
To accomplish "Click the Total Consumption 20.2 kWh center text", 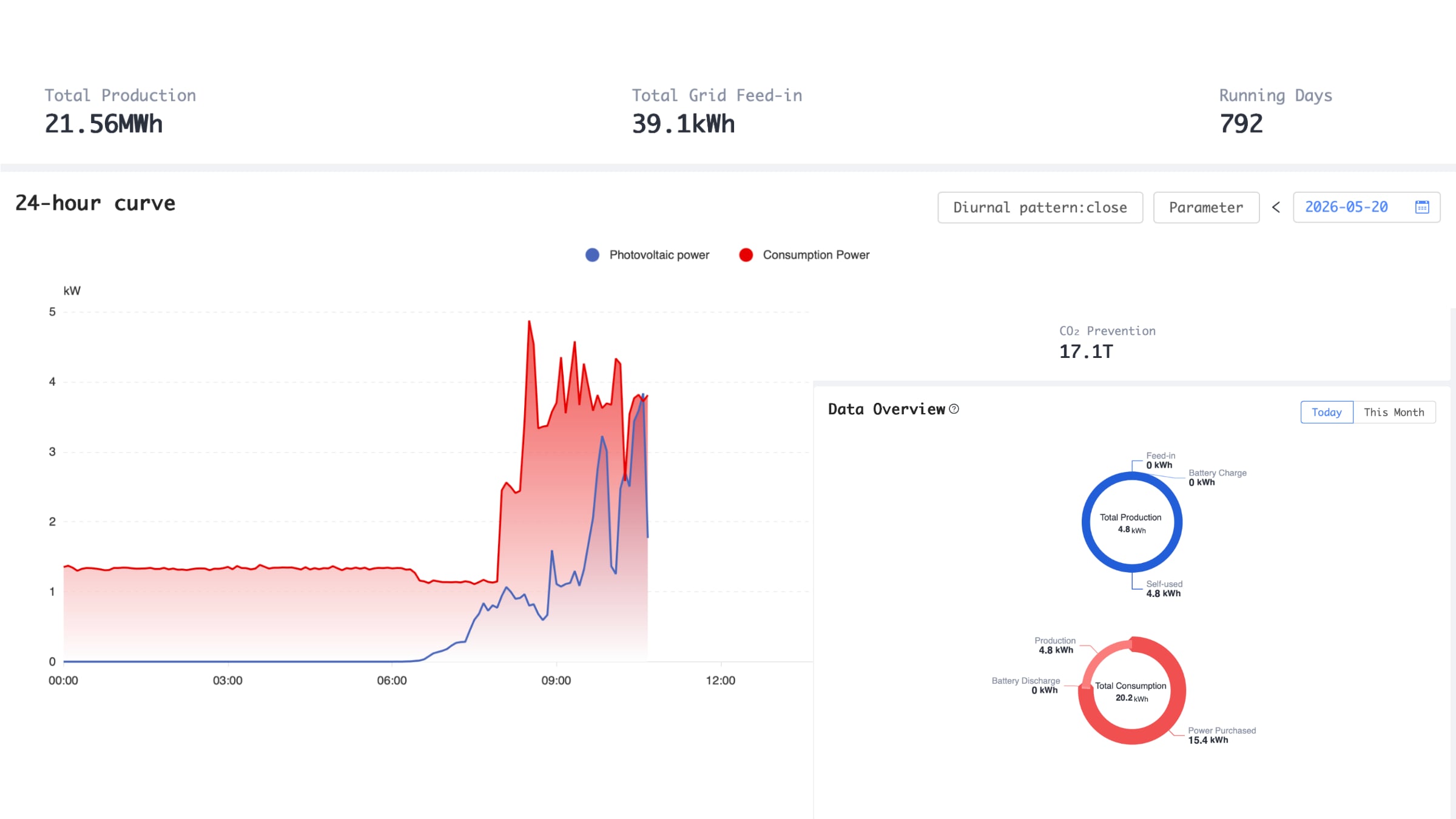I will coord(1131,692).
